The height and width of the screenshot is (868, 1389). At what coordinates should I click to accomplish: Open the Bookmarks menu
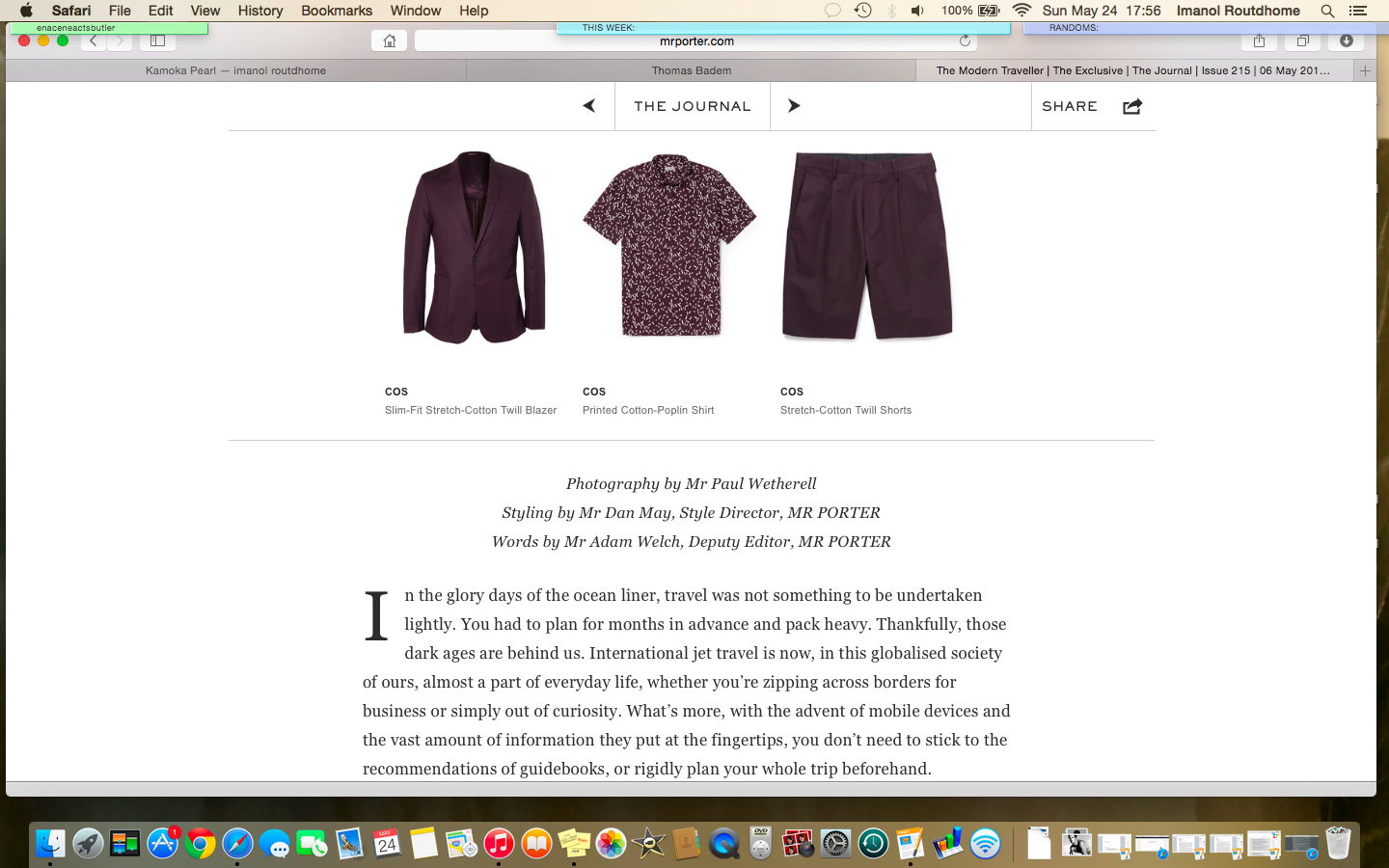pyautogui.click(x=337, y=11)
